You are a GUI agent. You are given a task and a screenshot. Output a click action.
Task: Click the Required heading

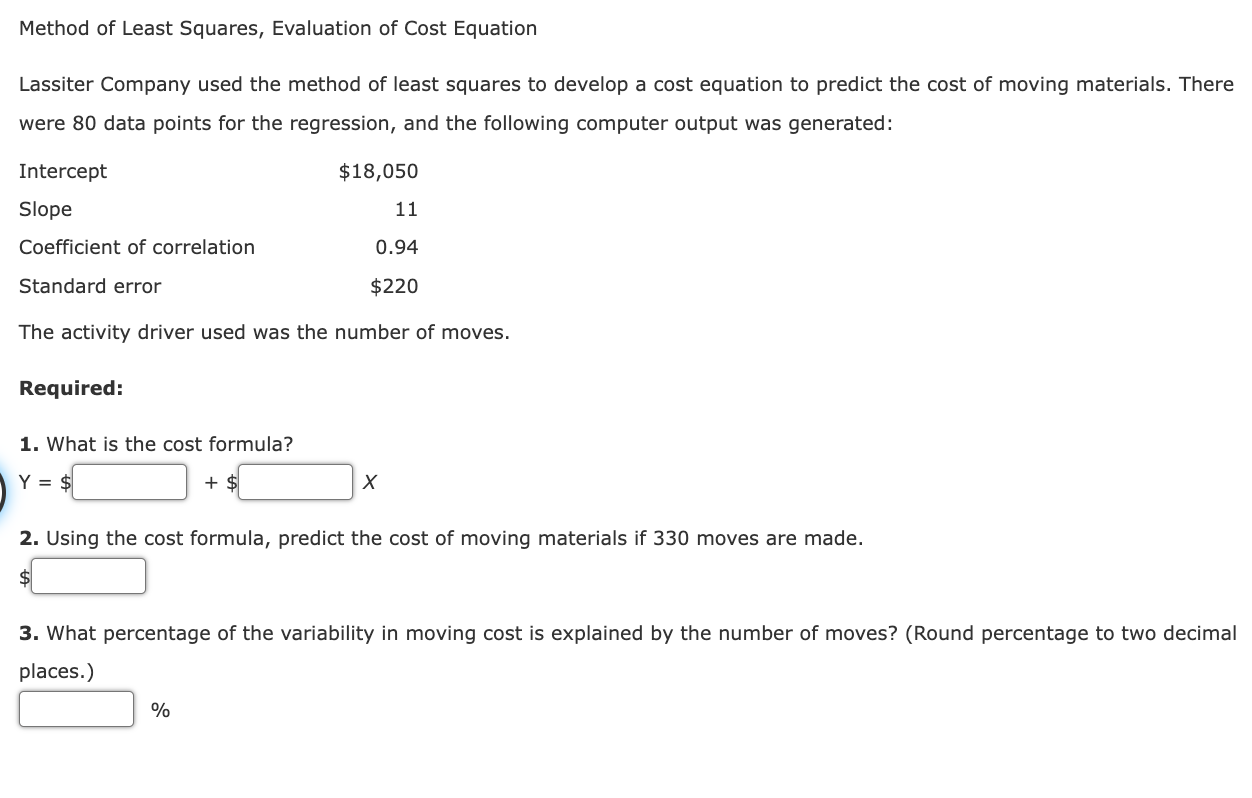[x=70, y=388]
